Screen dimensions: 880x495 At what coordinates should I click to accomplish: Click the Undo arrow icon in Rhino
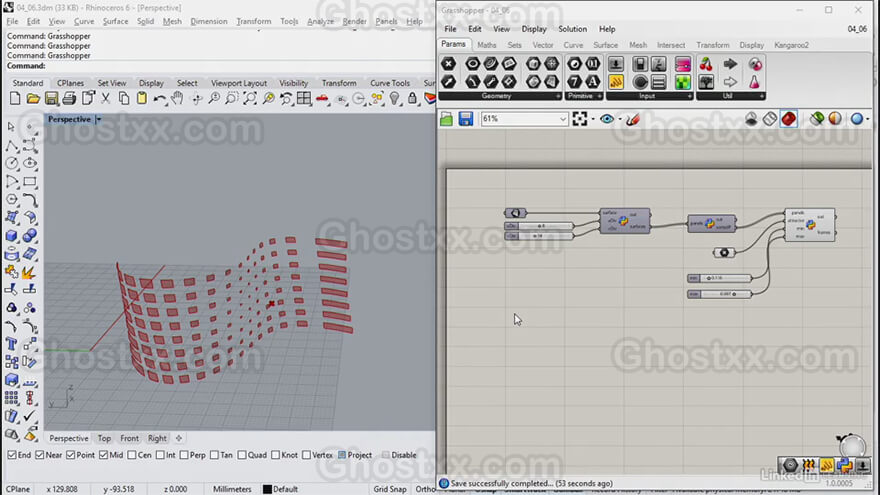tap(160, 99)
